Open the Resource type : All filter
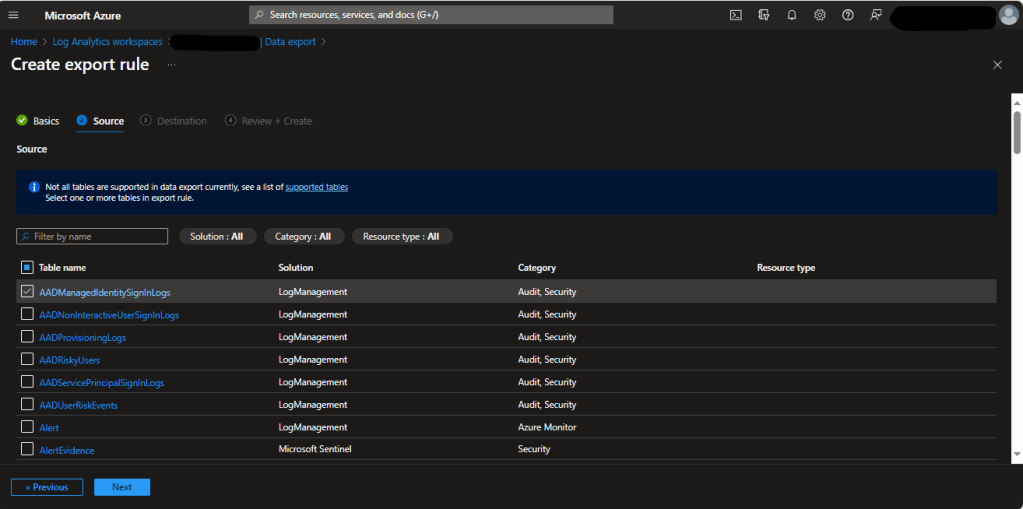The height and width of the screenshot is (509, 1023). [x=401, y=237]
